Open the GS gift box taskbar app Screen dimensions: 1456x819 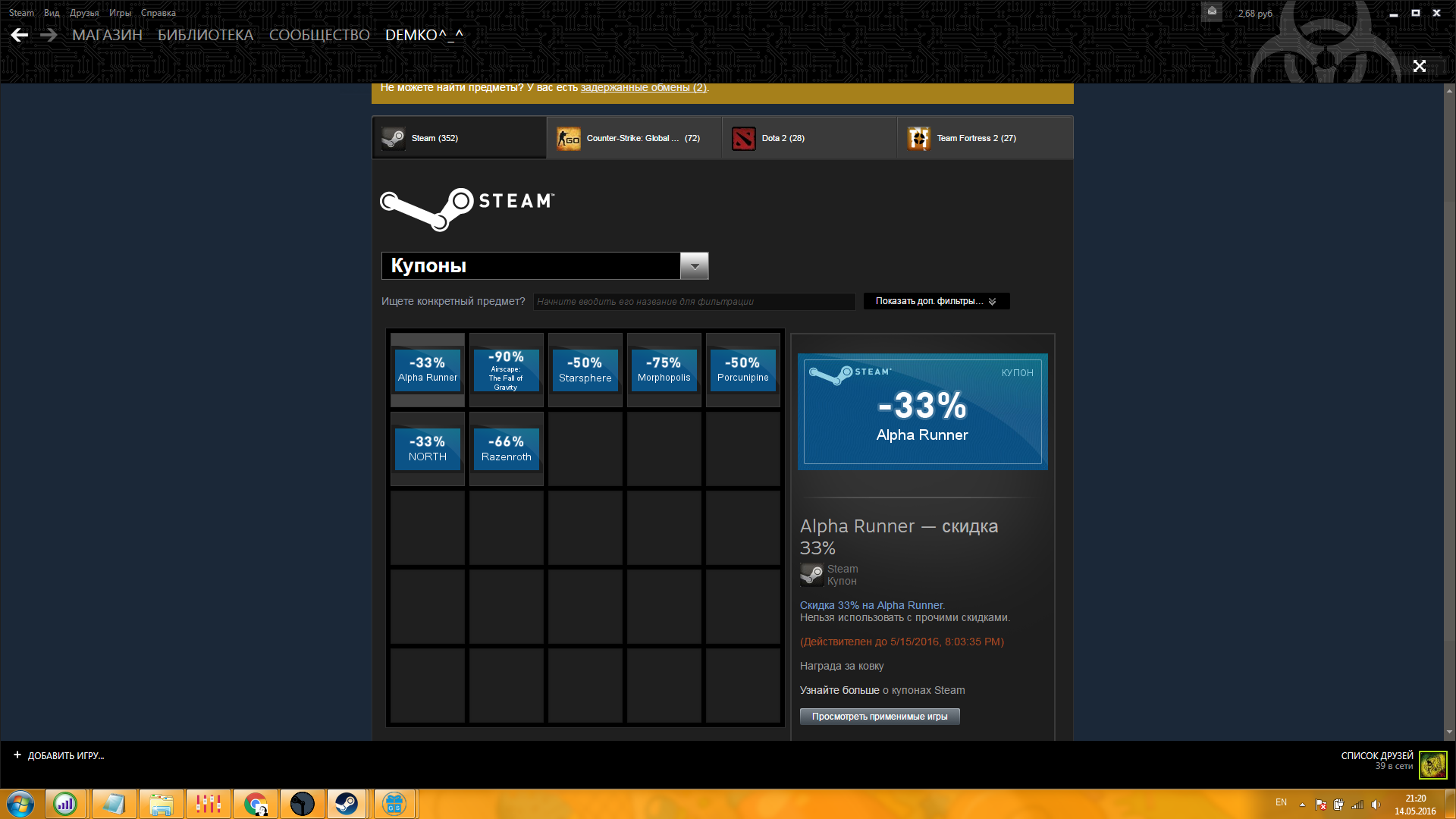[x=394, y=804]
